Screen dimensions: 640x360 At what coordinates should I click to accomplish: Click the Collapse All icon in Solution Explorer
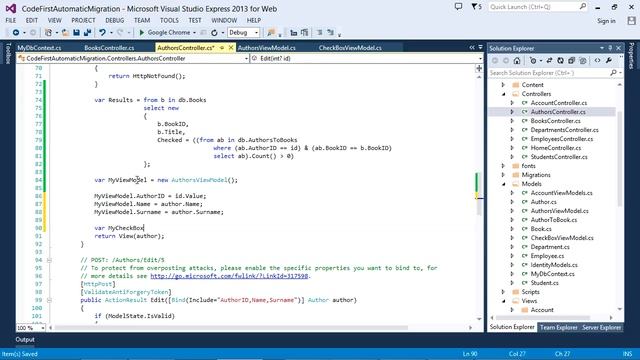click(x=571, y=60)
